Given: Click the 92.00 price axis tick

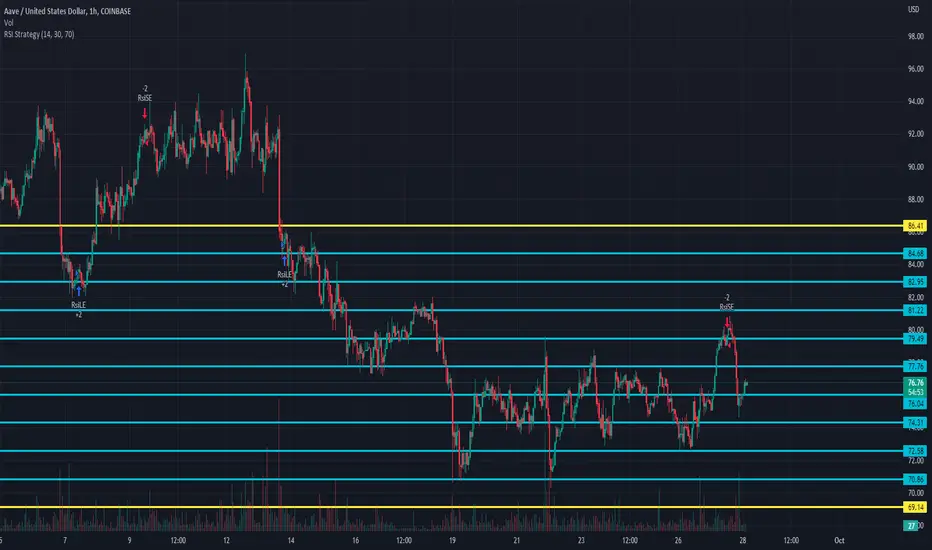Looking at the screenshot, I should click(915, 134).
